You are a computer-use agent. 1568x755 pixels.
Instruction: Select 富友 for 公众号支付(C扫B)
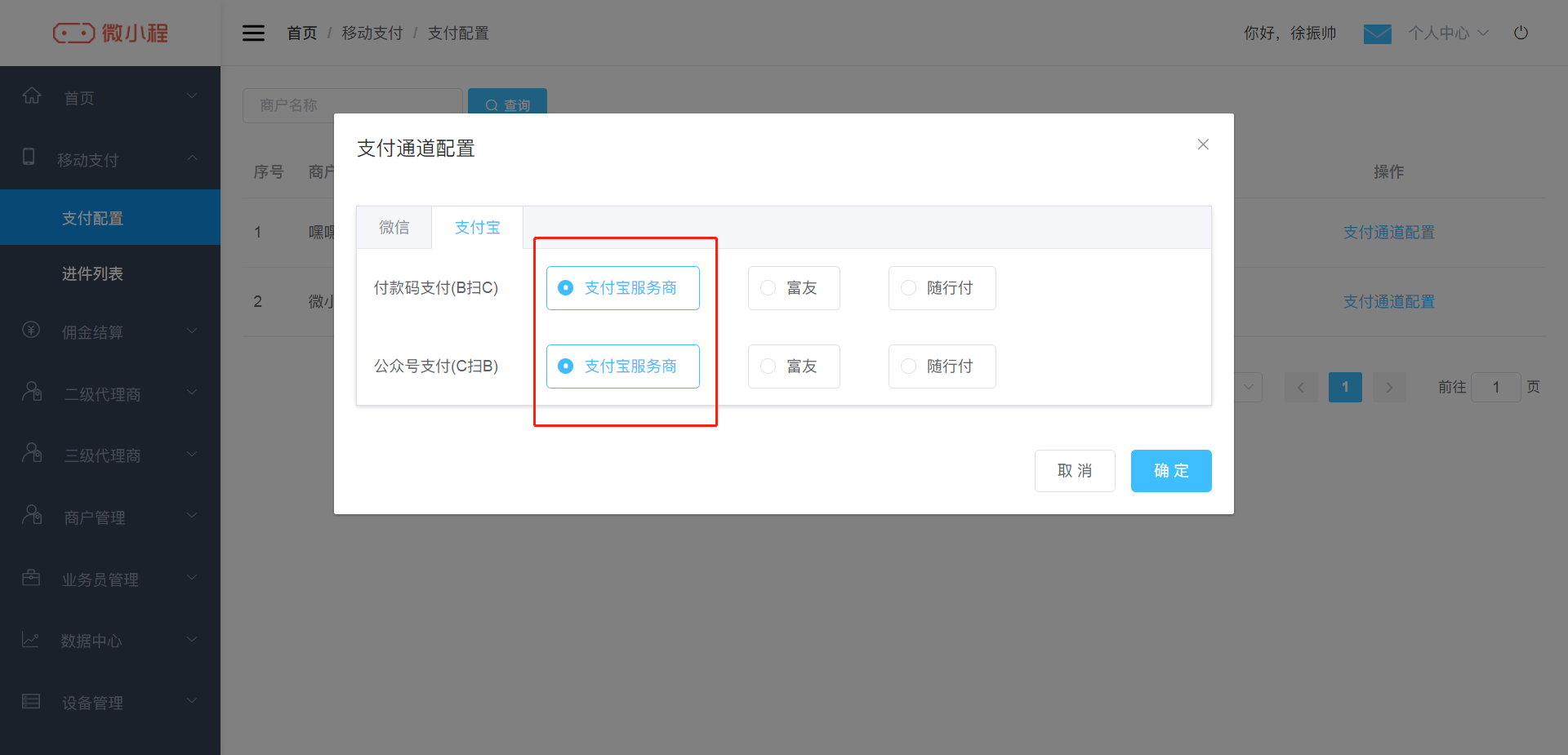coord(794,366)
